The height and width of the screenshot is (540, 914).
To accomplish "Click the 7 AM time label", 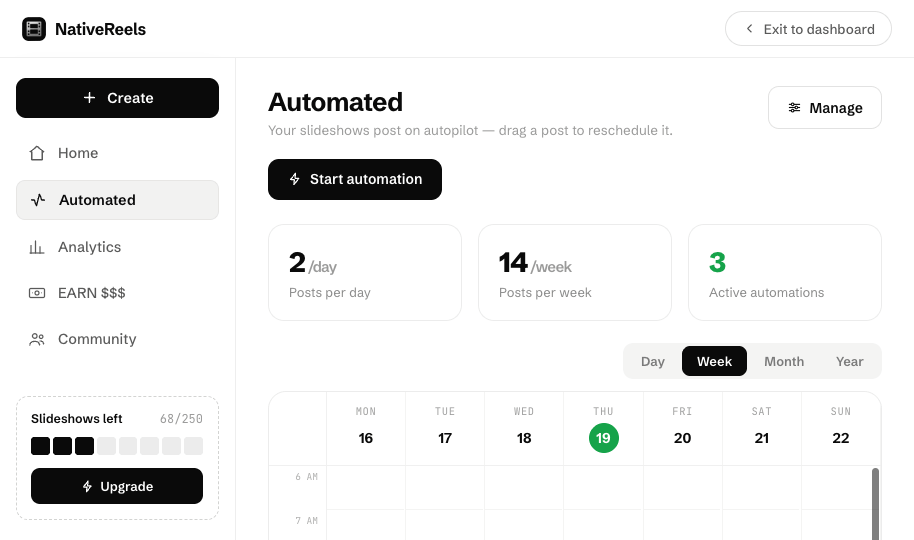I will (x=306, y=520).
